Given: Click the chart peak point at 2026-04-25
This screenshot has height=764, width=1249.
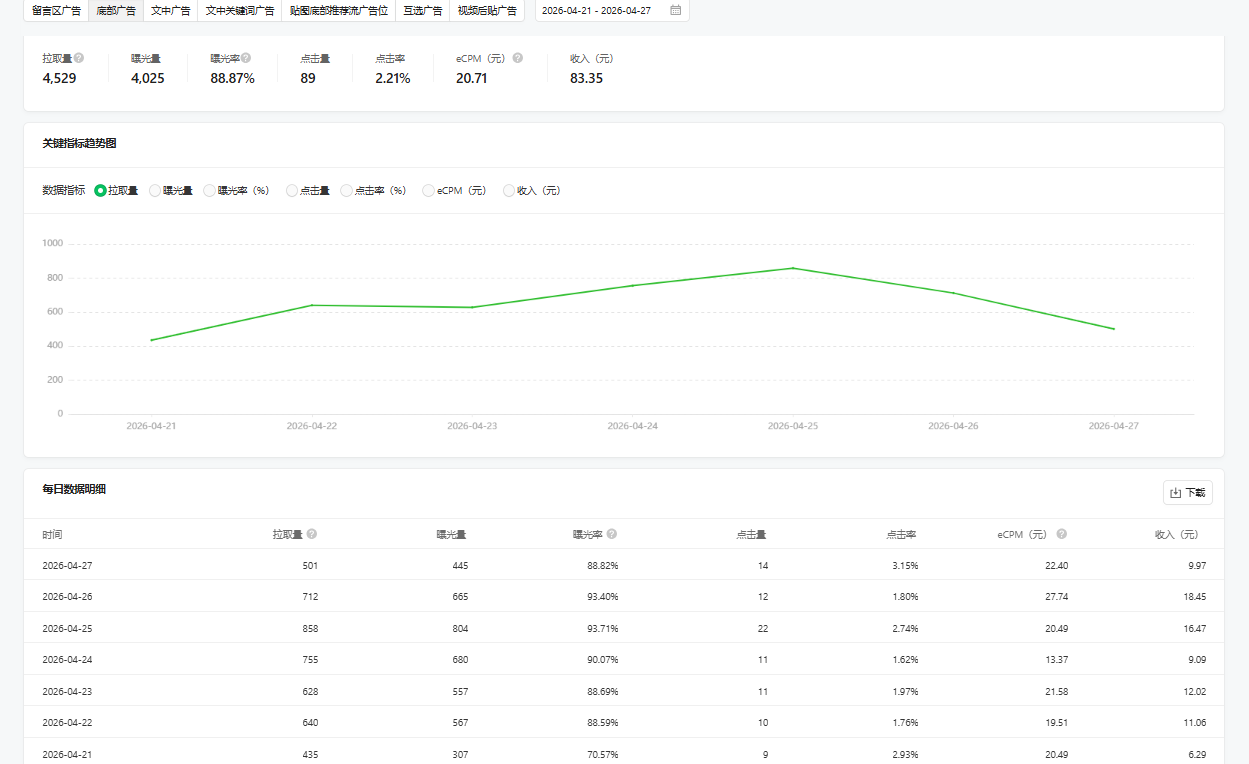Looking at the screenshot, I should click(x=792, y=268).
